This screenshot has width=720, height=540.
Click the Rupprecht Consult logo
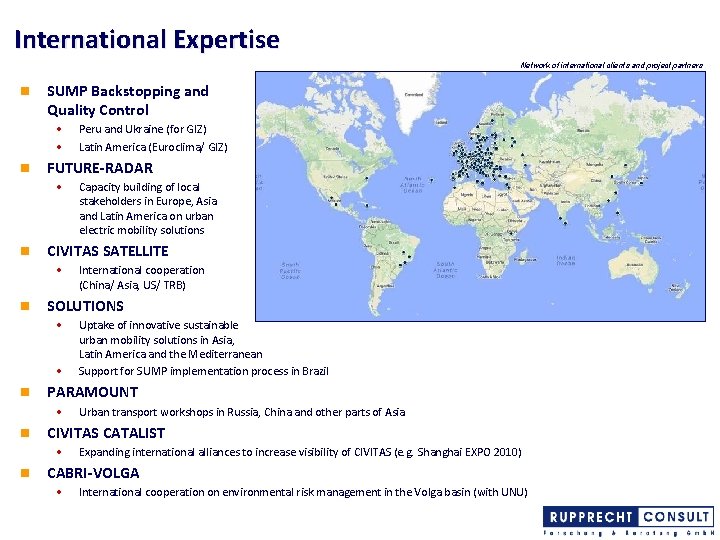tap(628, 521)
